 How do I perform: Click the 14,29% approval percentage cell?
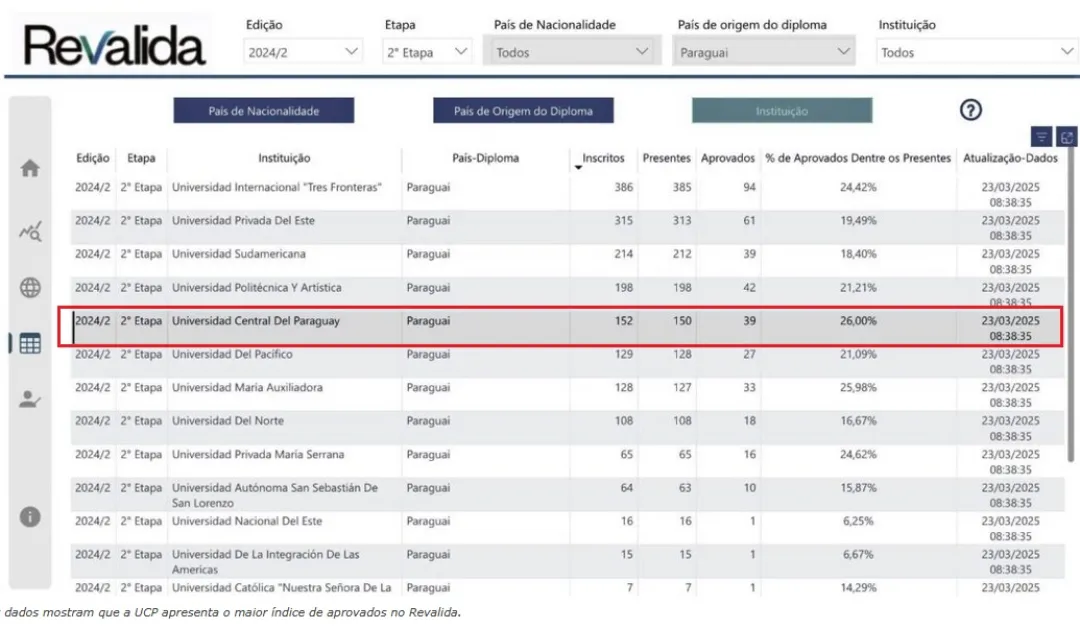(858, 588)
